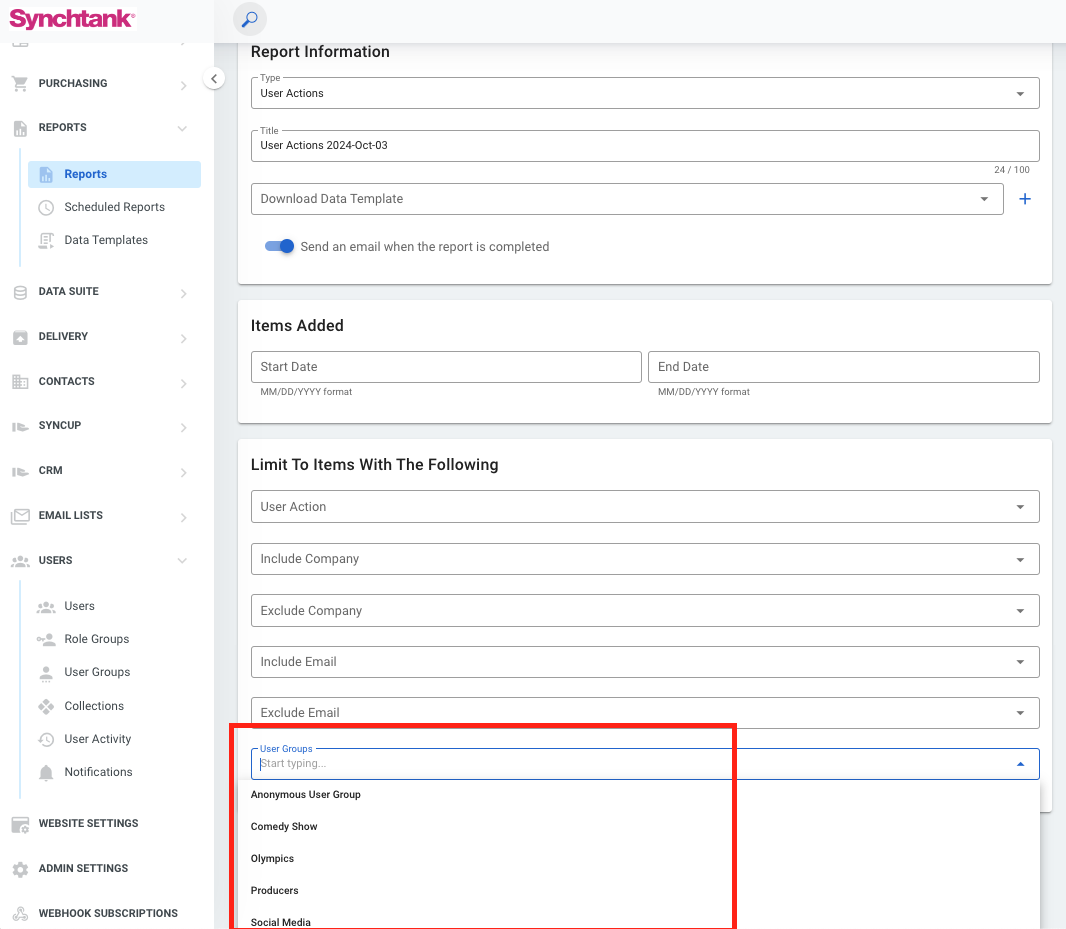
Task: Expand the User Action dropdown
Action: point(644,507)
